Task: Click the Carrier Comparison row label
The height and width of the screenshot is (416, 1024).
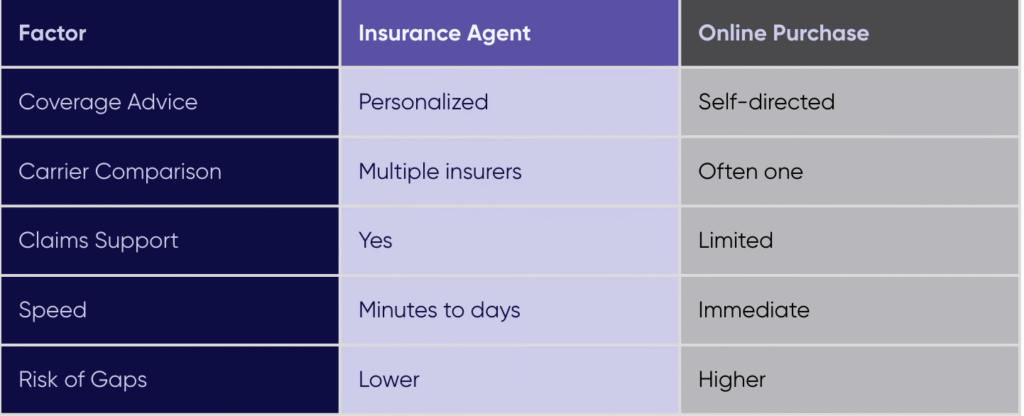Action: pyautogui.click(x=120, y=171)
